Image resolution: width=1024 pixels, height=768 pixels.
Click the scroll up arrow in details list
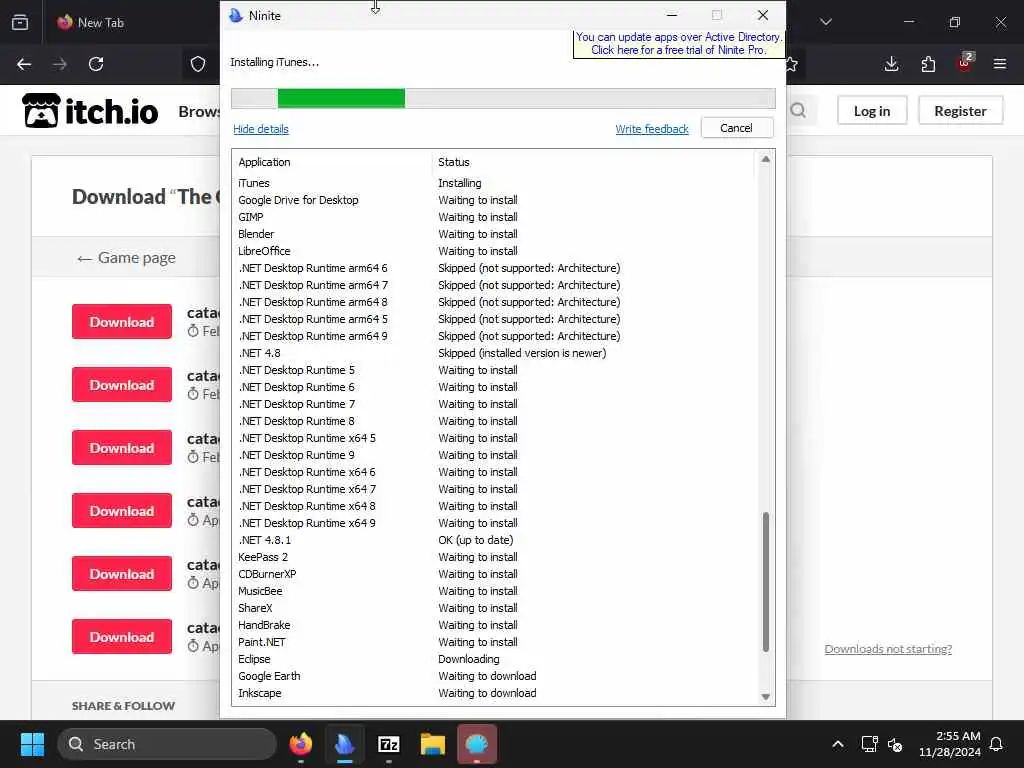(x=765, y=159)
